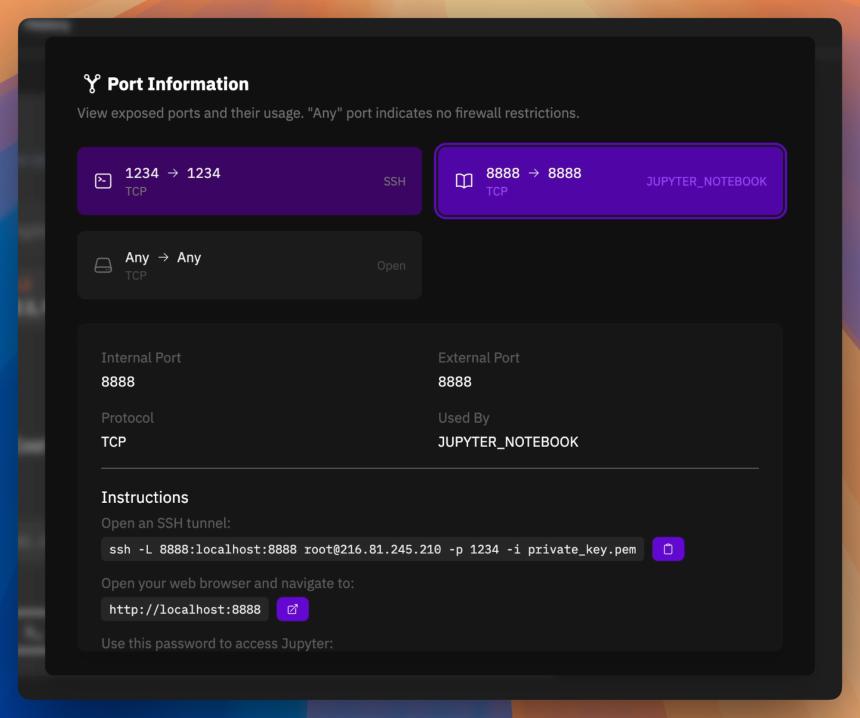Click the Port Information heading
This screenshot has height=718, width=860.
(178, 84)
